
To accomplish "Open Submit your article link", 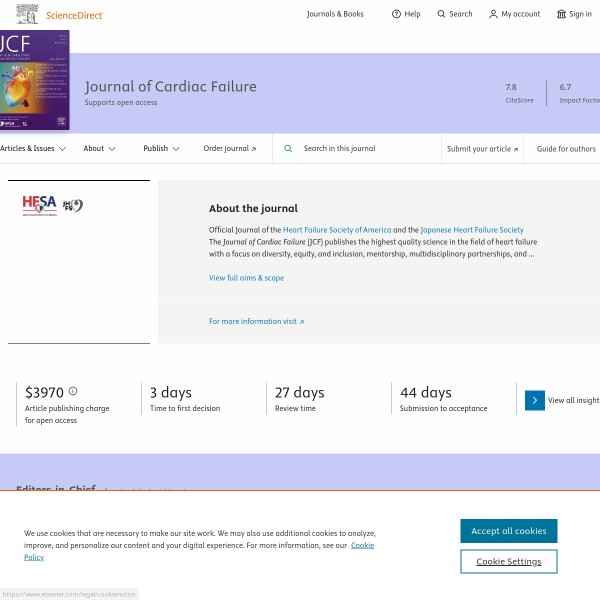I will coord(482,148).
